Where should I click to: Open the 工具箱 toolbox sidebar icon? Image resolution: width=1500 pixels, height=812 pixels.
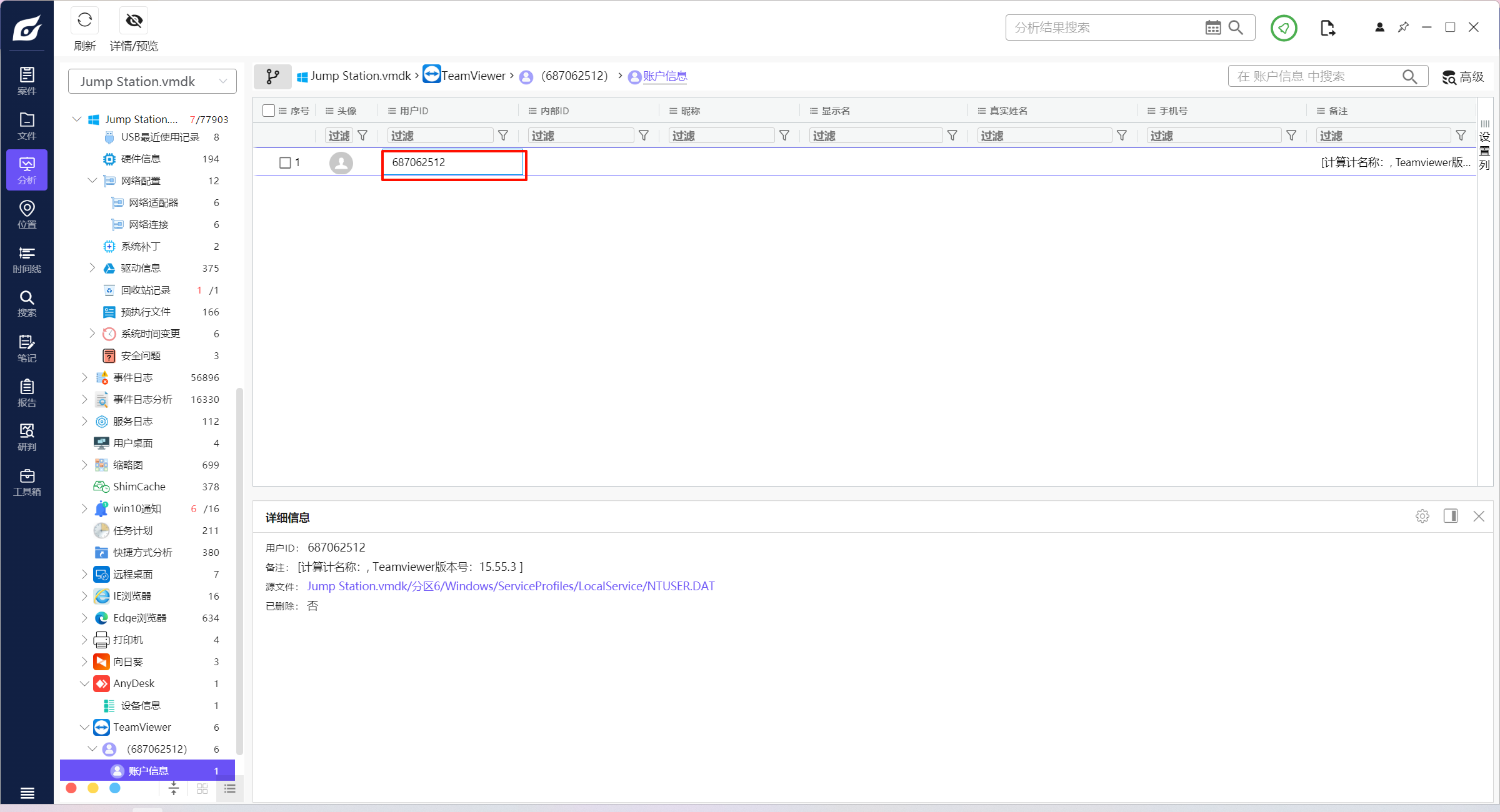(27, 482)
